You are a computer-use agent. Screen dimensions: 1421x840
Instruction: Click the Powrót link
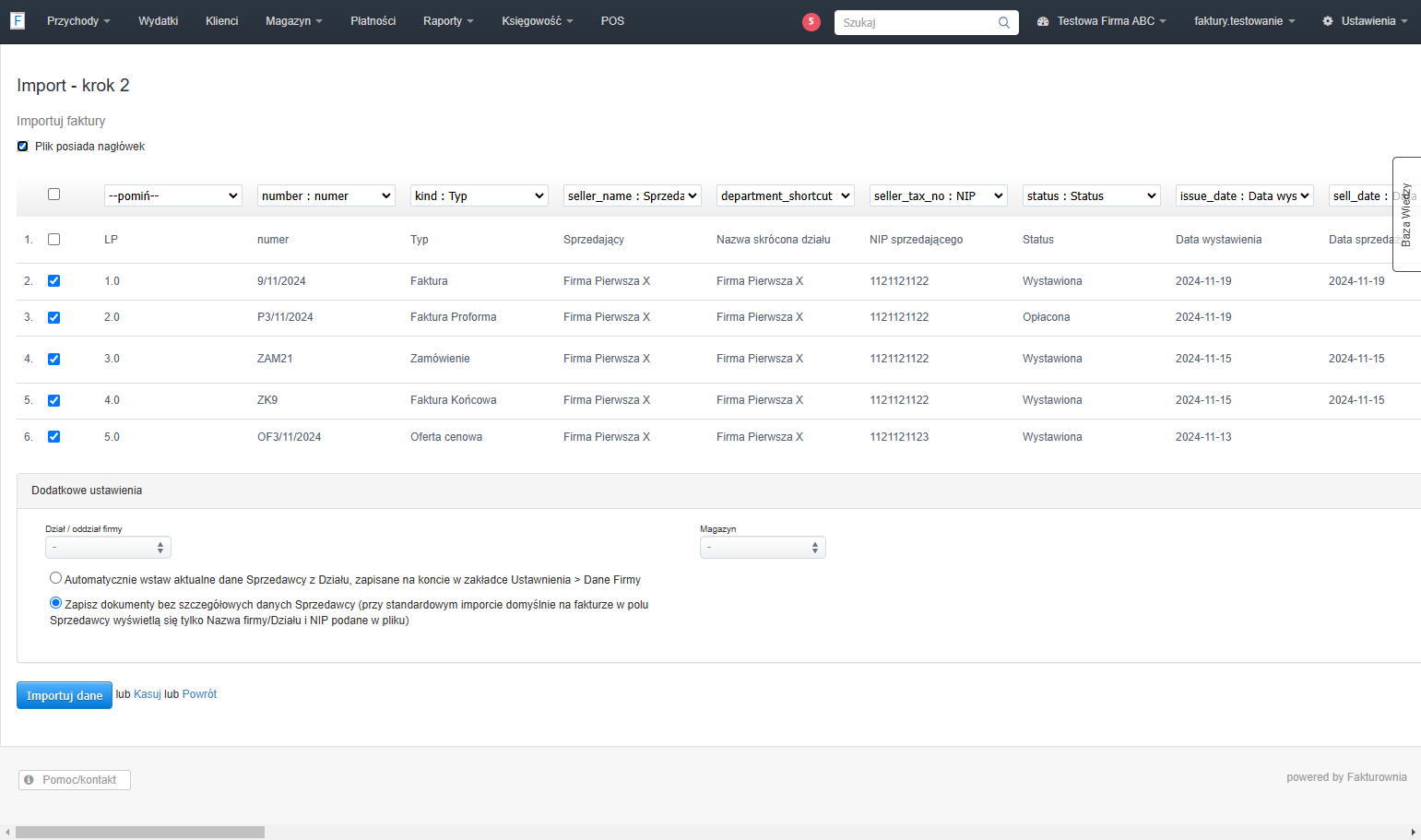tap(199, 694)
